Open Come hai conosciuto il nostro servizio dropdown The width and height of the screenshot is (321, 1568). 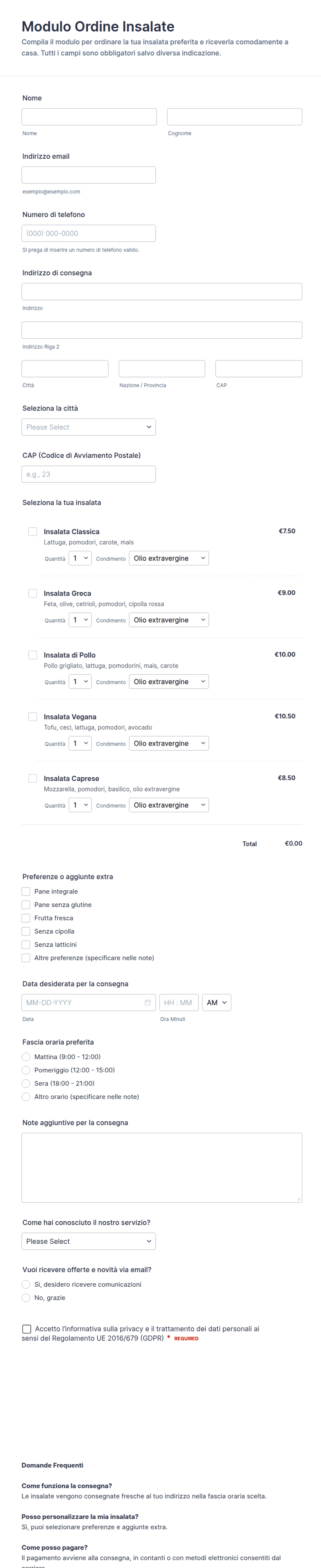tap(89, 1241)
